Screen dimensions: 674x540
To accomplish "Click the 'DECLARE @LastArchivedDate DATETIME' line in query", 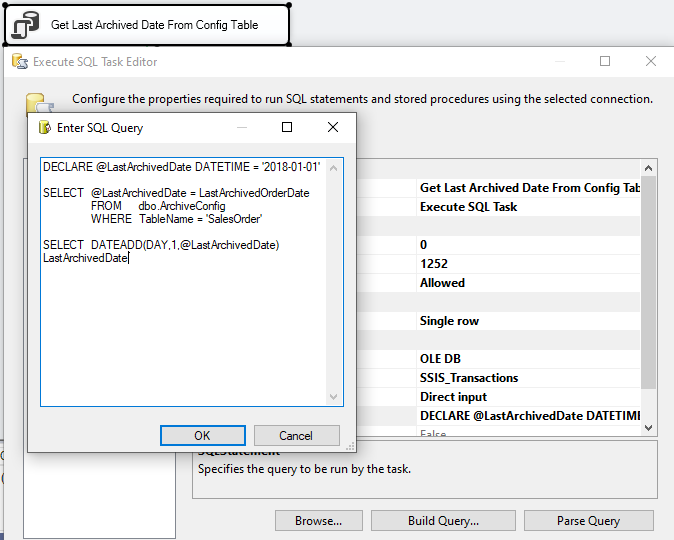I will pos(181,167).
